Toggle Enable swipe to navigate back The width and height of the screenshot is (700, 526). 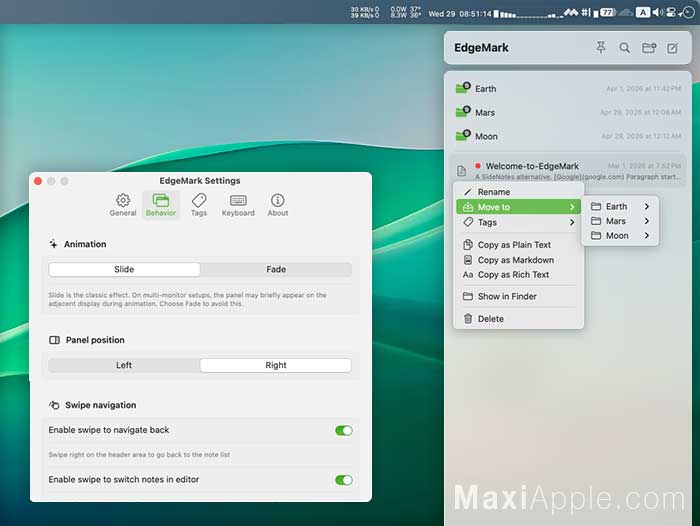(343, 430)
